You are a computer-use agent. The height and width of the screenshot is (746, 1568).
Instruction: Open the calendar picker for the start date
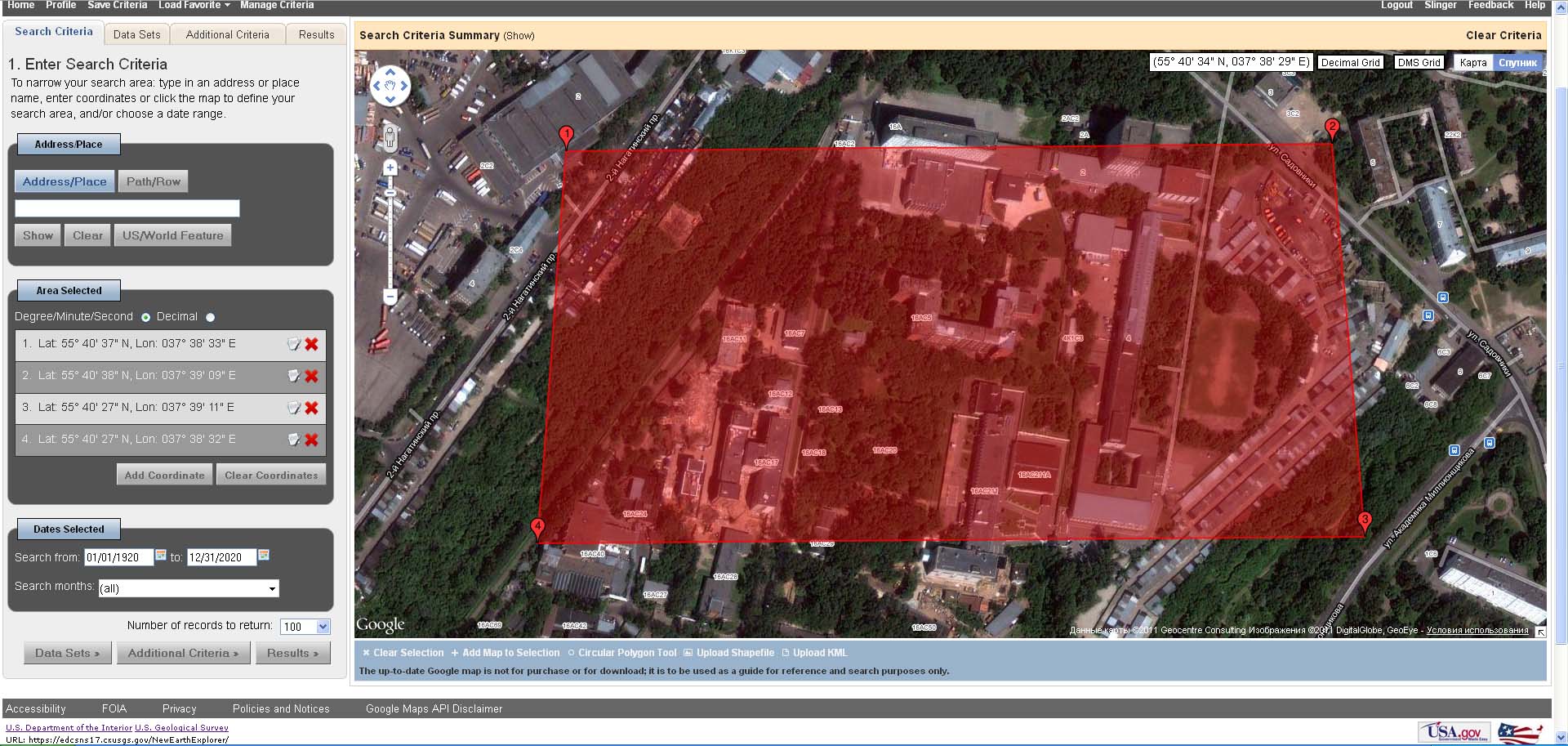(160, 556)
